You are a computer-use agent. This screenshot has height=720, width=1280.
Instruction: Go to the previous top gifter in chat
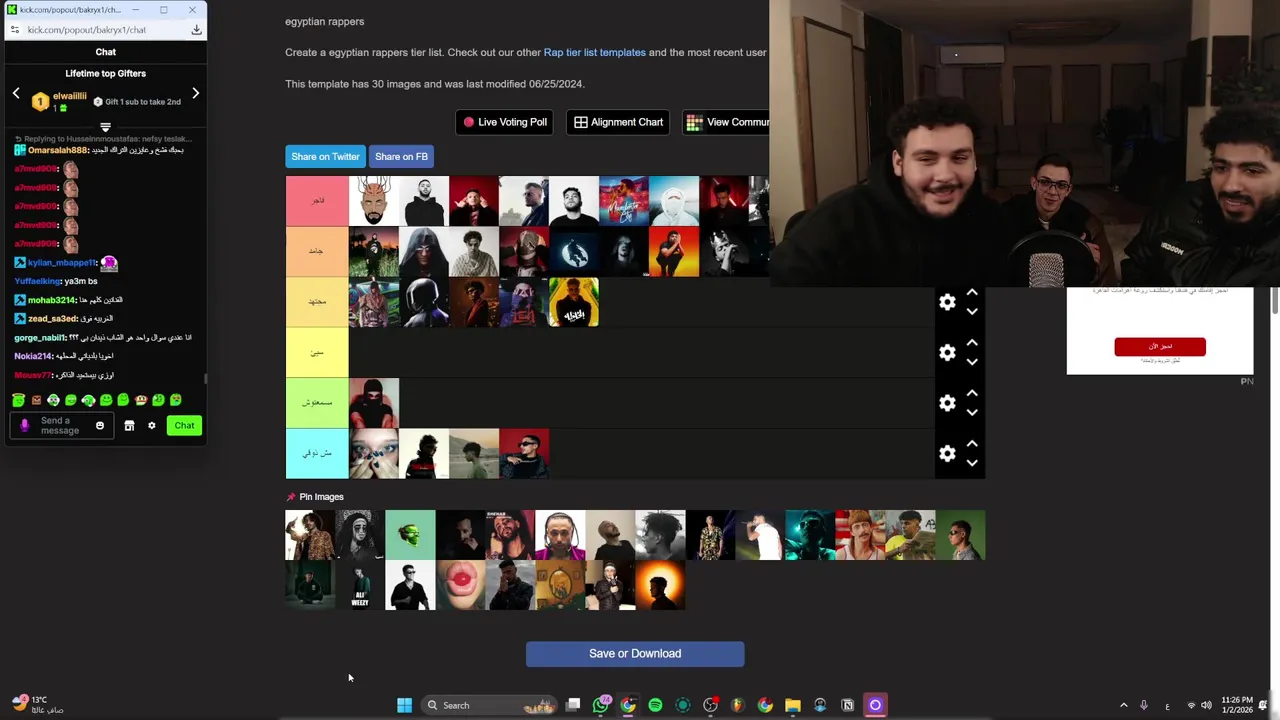16,93
